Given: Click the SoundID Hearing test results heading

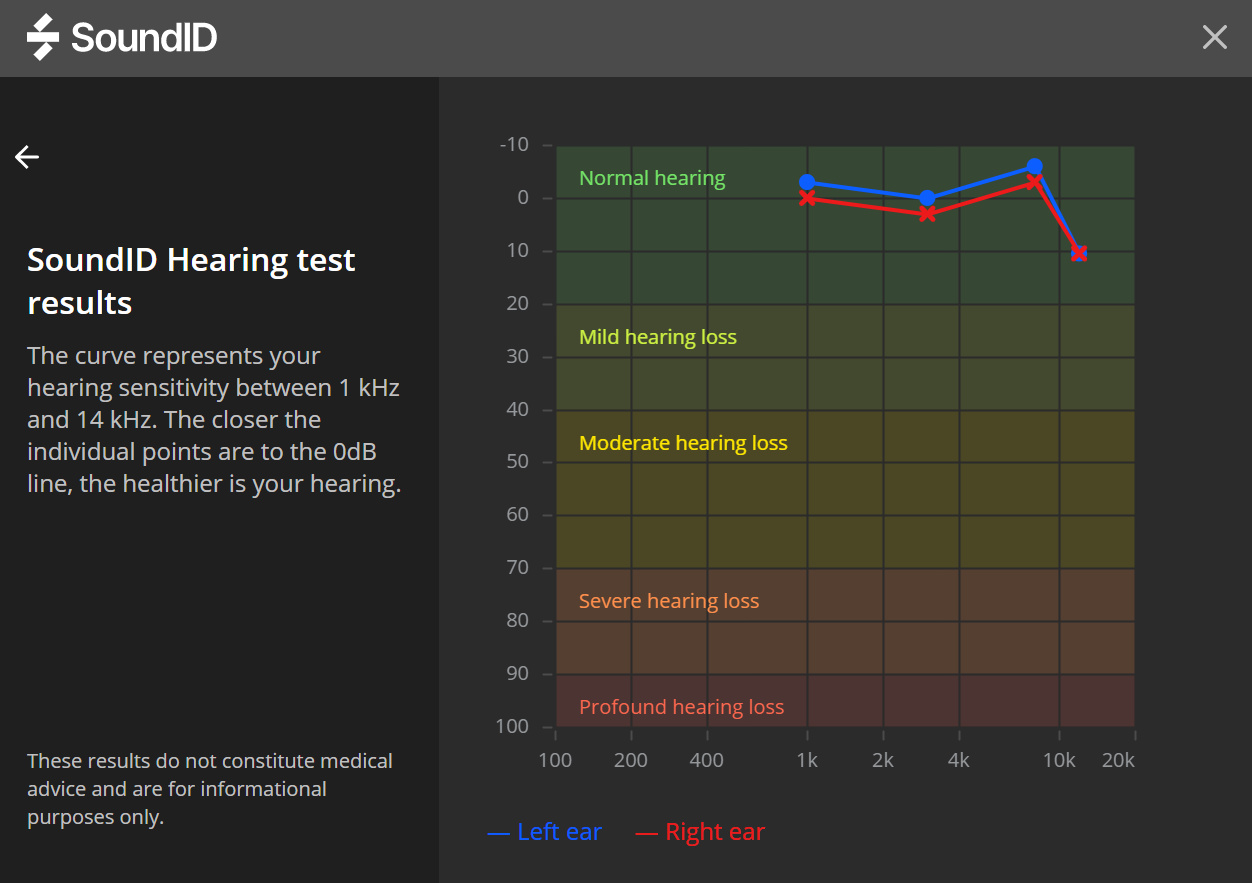Looking at the screenshot, I should (191, 281).
